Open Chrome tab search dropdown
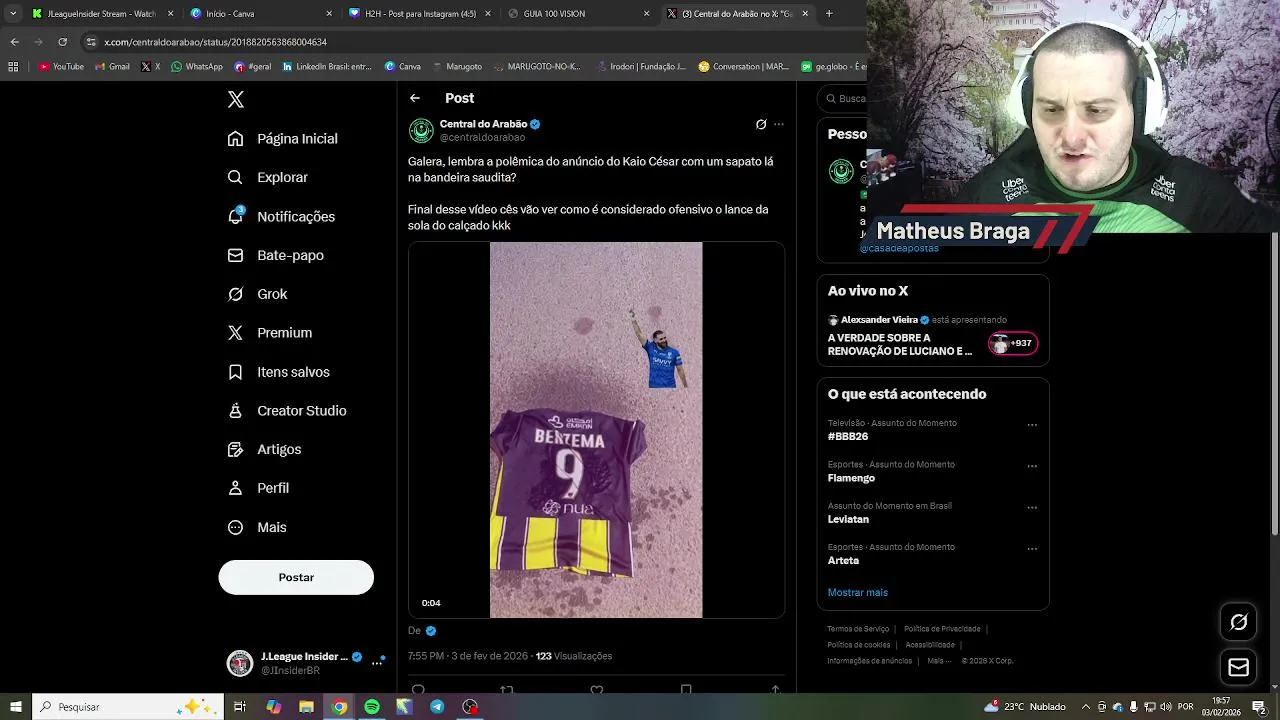The height and width of the screenshot is (720, 1280). point(13,14)
